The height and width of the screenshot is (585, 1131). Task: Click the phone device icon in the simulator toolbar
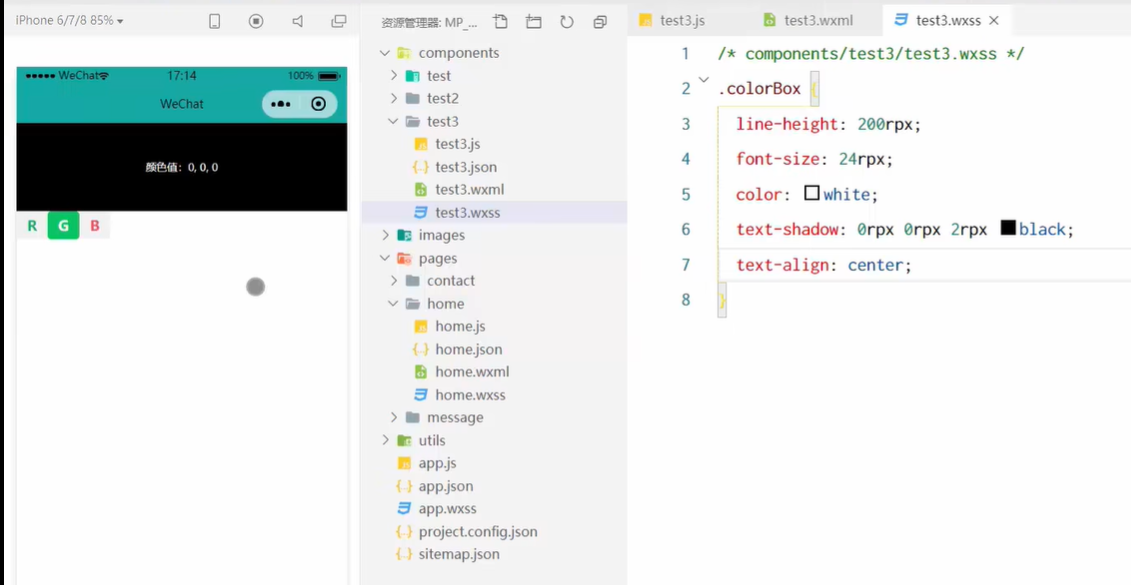click(x=214, y=22)
